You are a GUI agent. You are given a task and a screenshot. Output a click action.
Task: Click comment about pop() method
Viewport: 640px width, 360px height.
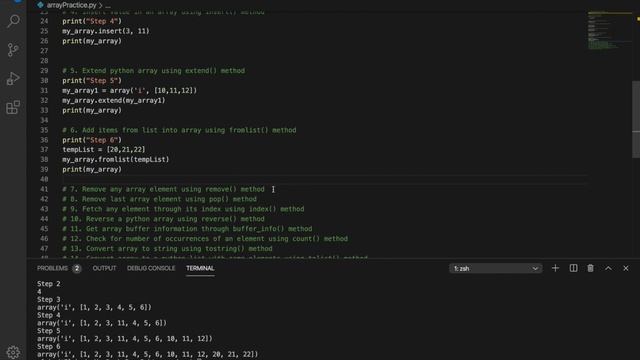(159, 199)
